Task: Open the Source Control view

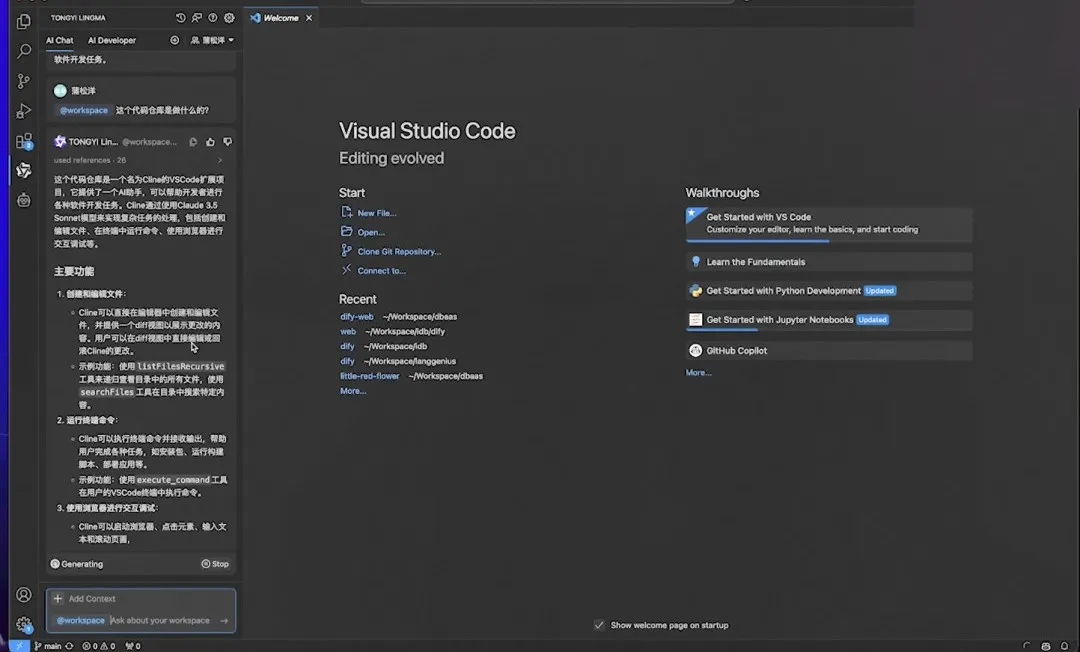Action: [24, 81]
